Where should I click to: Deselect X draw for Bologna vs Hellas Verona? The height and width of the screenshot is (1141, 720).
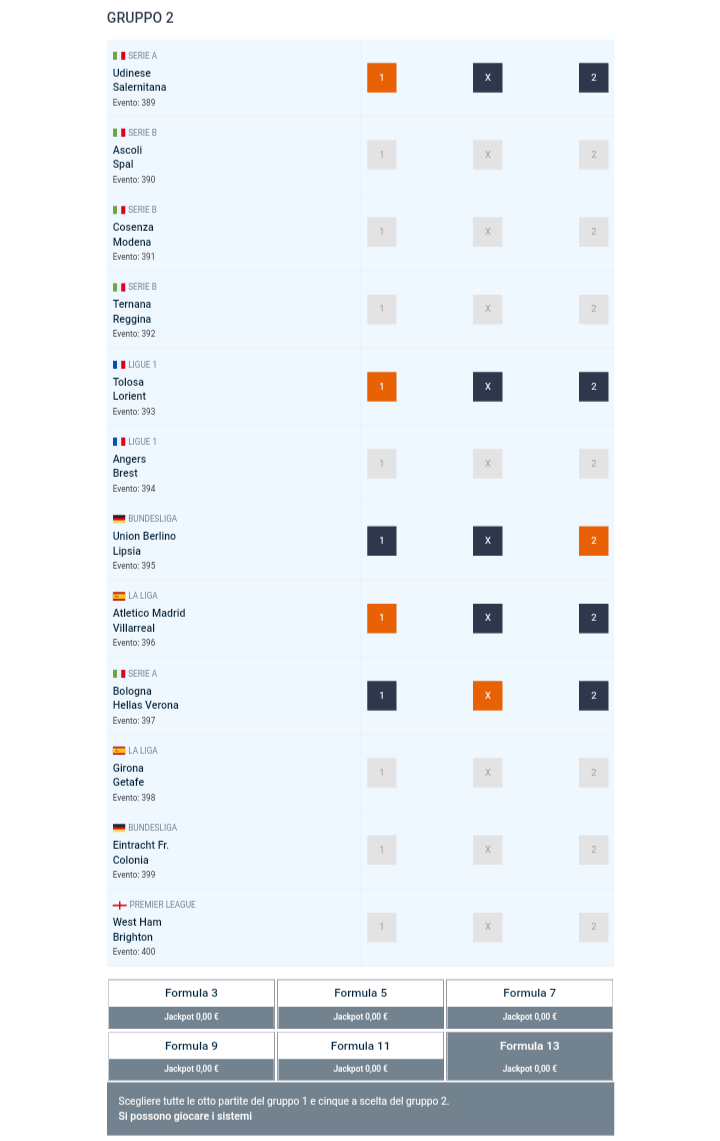488,696
